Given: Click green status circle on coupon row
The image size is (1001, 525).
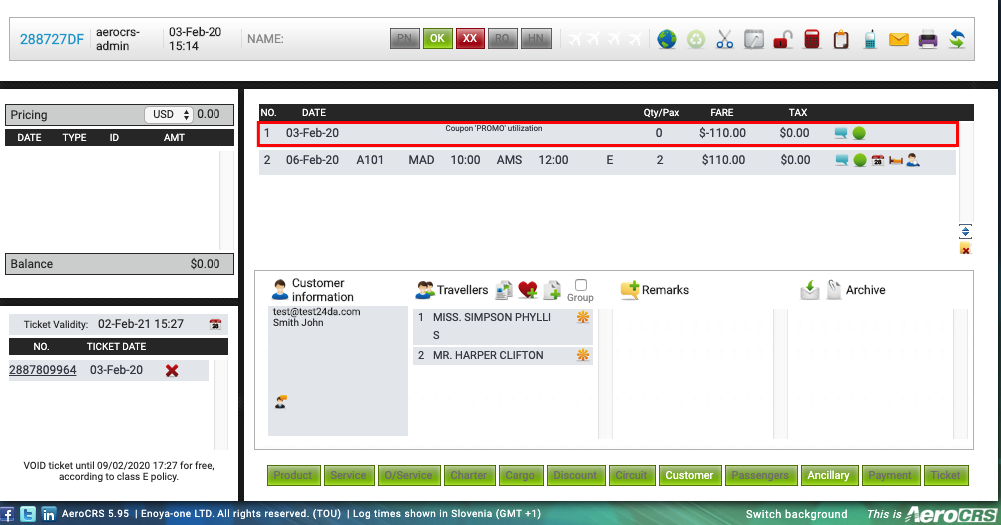Looking at the screenshot, I should pyautogui.click(x=859, y=133).
